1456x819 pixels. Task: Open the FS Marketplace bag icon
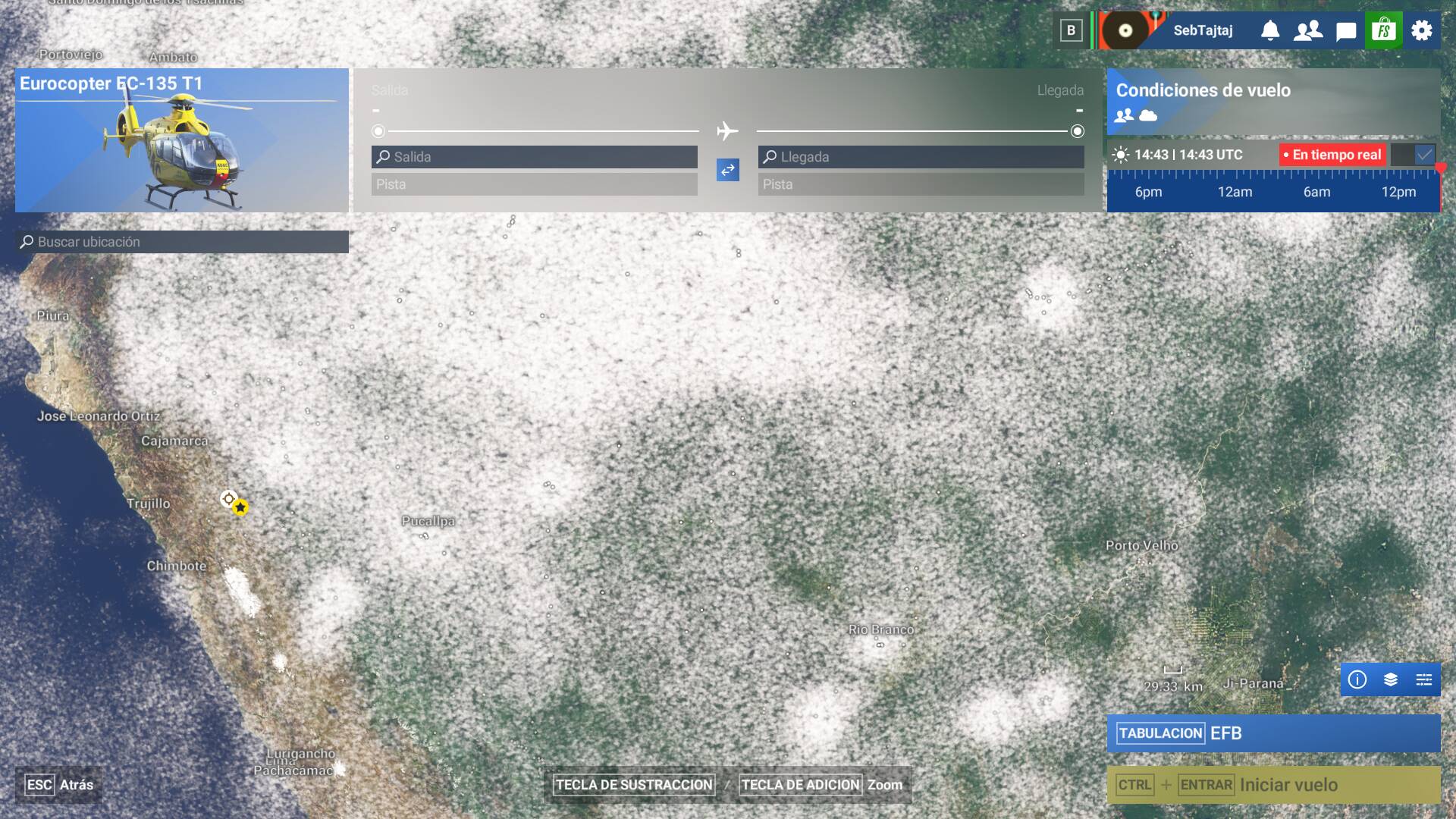point(1384,30)
